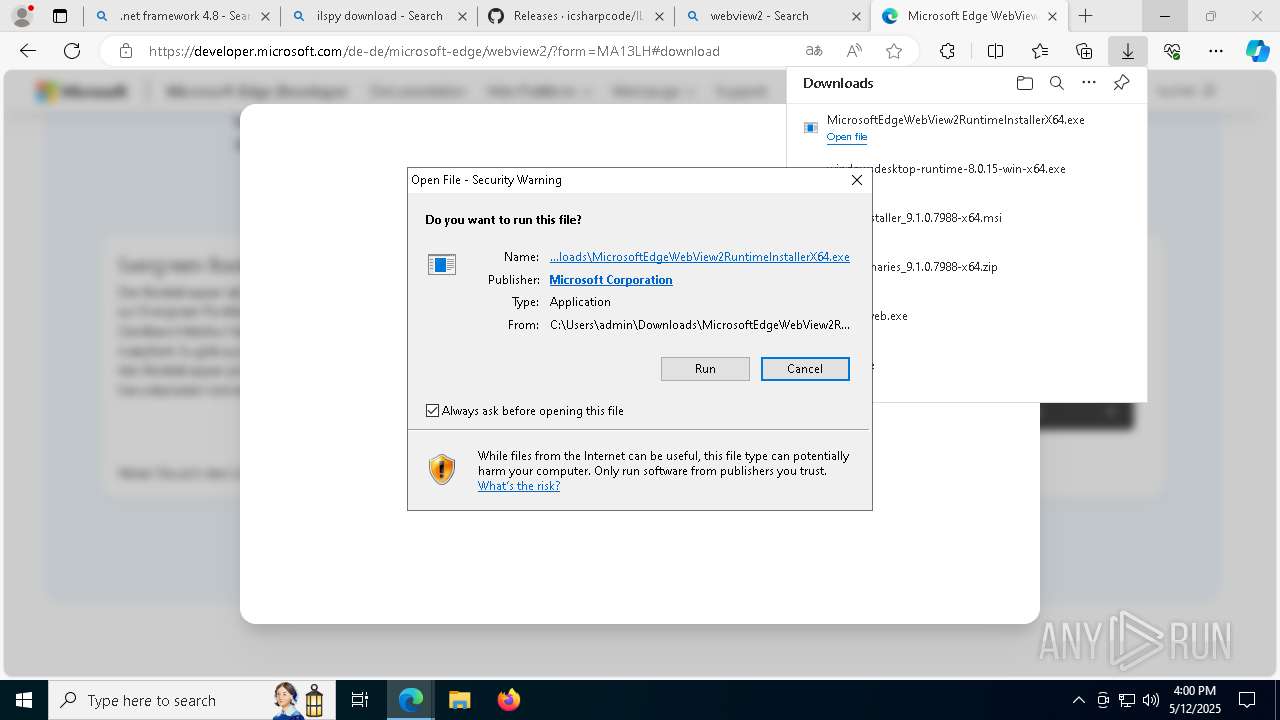1280x720 pixels.
Task: Toggle split screen icon
Action: [995, 51]
